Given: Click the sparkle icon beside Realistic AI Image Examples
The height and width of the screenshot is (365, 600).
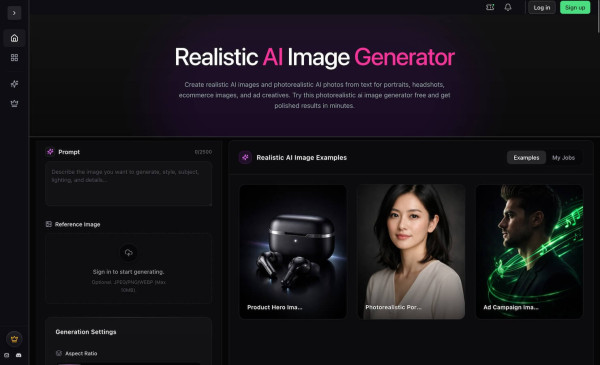Looking at the screenshot, I should (245, 157).
